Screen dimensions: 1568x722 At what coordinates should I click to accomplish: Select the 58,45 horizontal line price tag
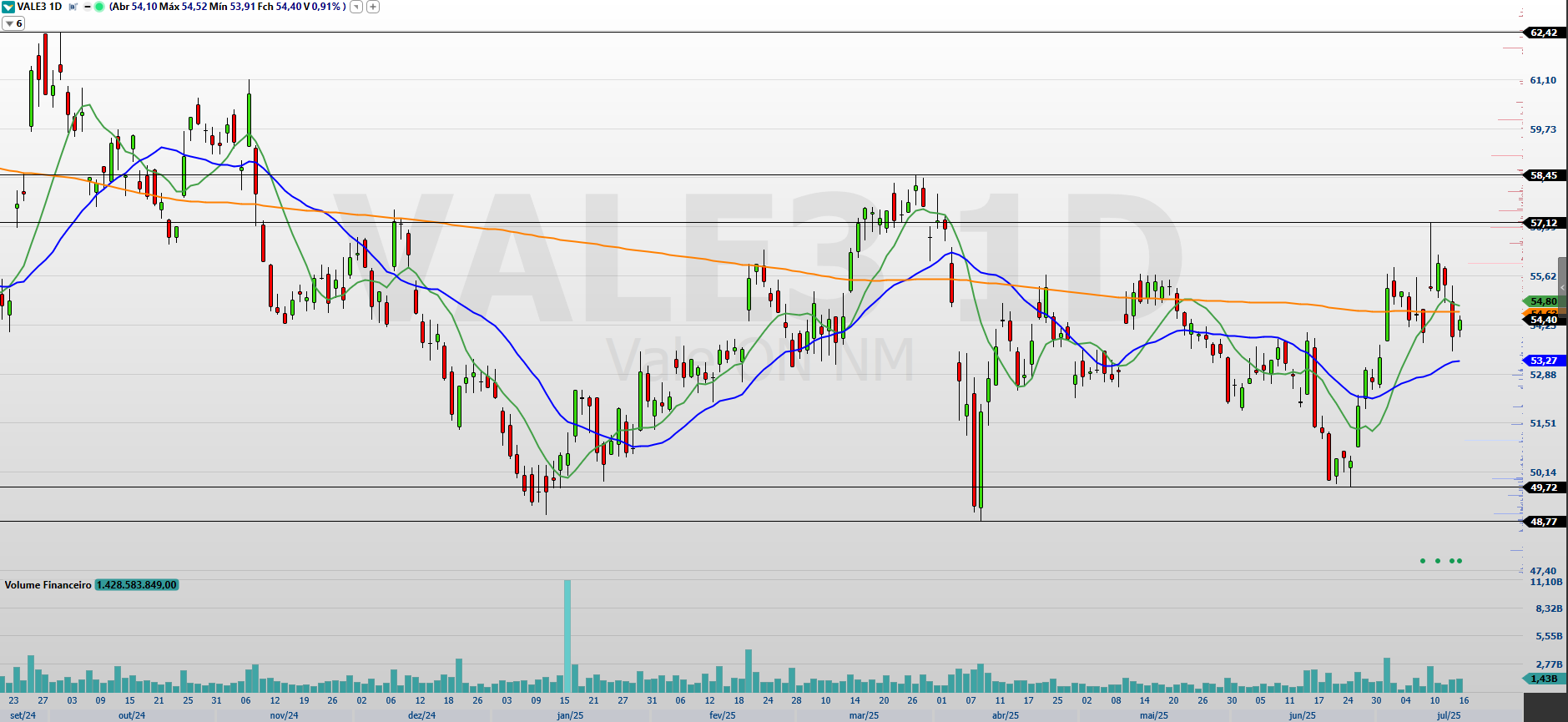(x=1544, y=175)
